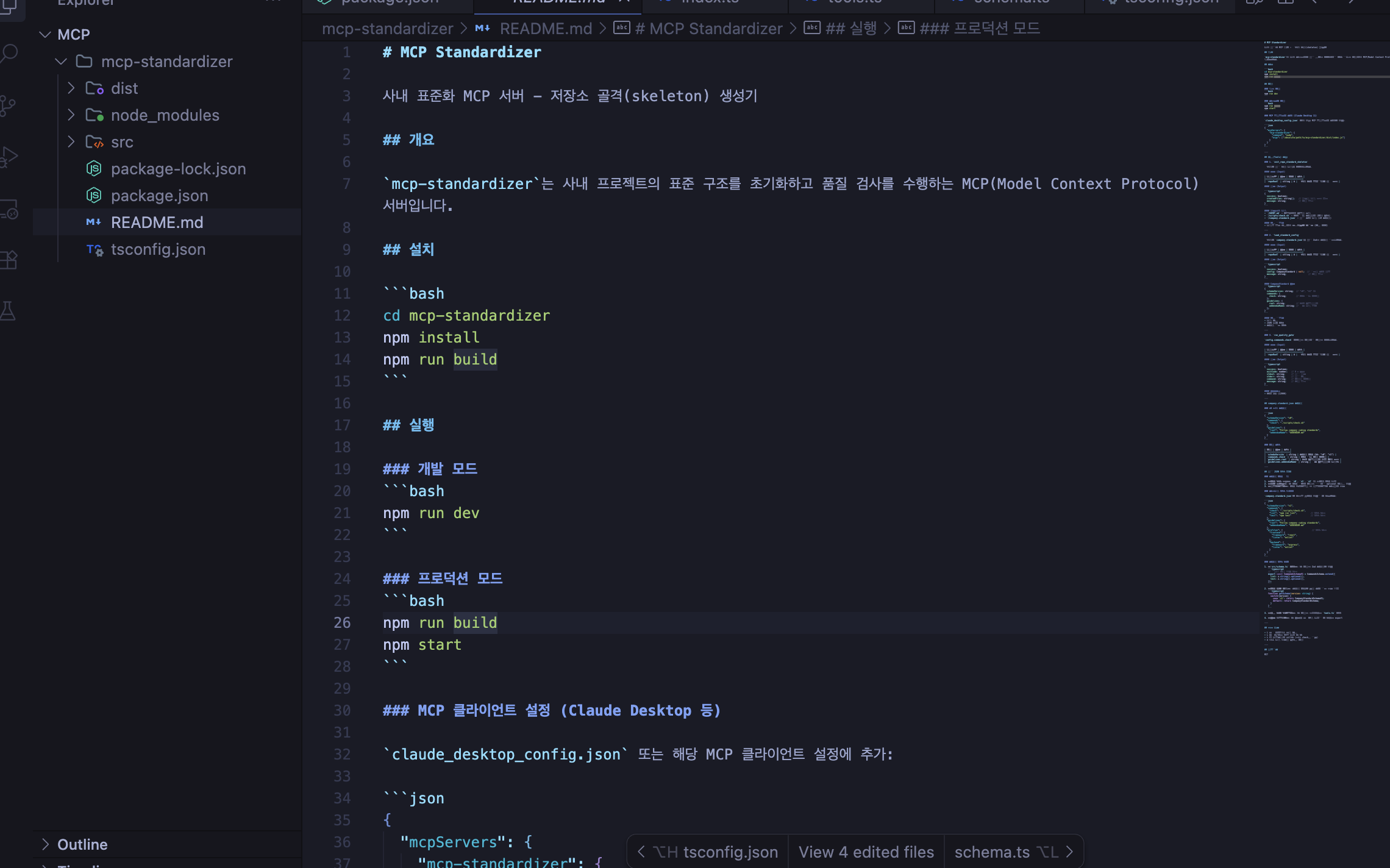The height and width of the screenshot is (868, 1390).
Task: Open package.json from the file tree
Action: click(159, 196)
